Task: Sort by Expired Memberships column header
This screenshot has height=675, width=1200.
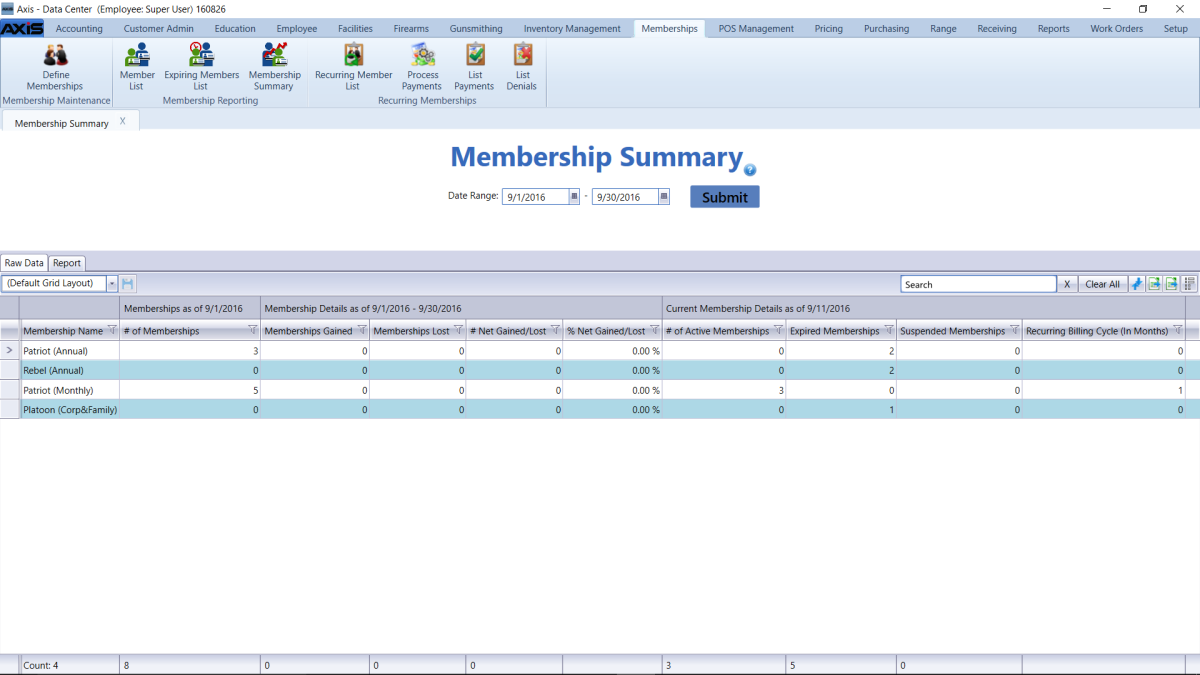Action: click(834, 331)
